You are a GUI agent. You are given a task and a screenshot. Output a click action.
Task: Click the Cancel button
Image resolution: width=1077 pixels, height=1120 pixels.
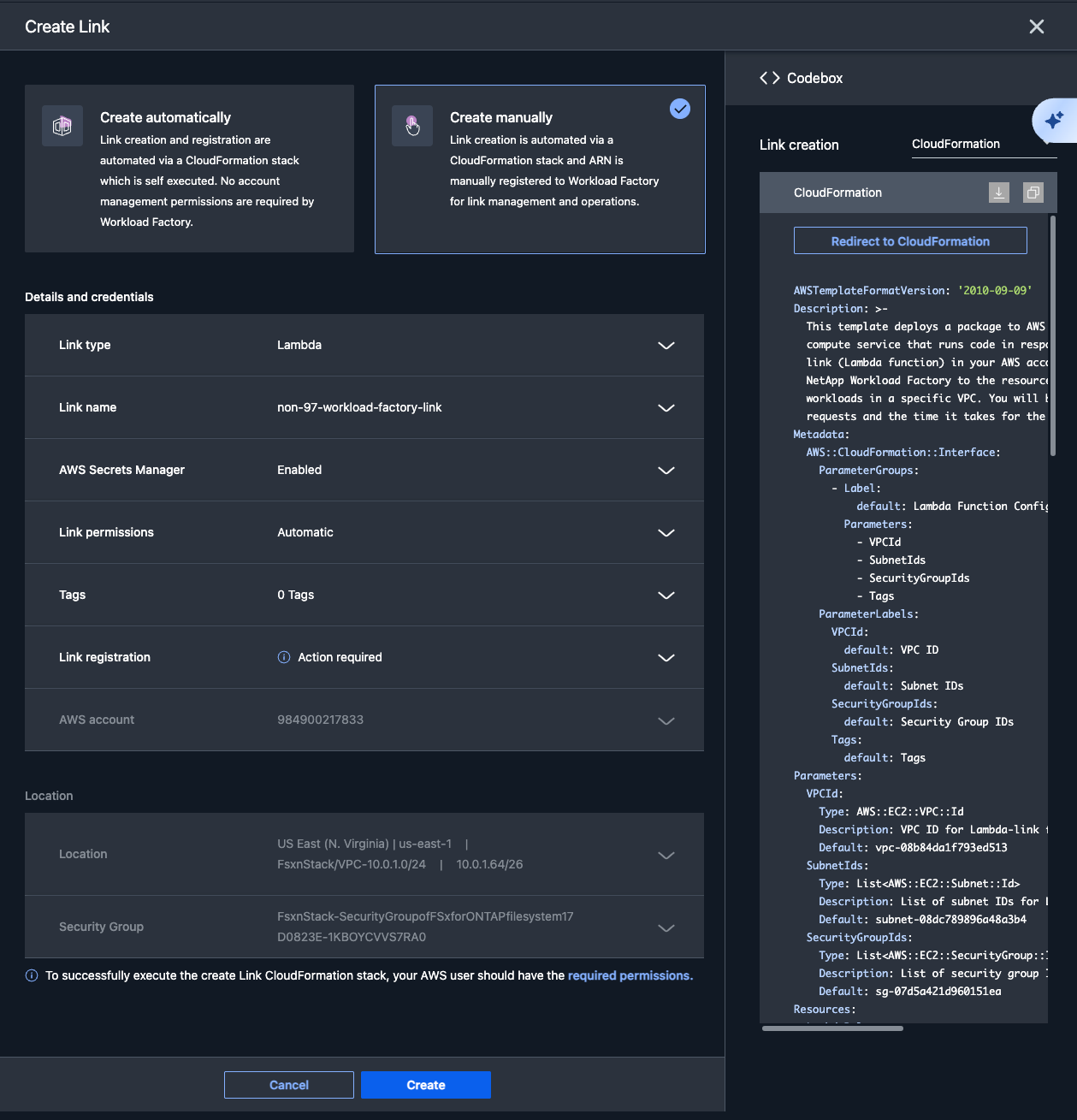click(x=289, y=1085)
